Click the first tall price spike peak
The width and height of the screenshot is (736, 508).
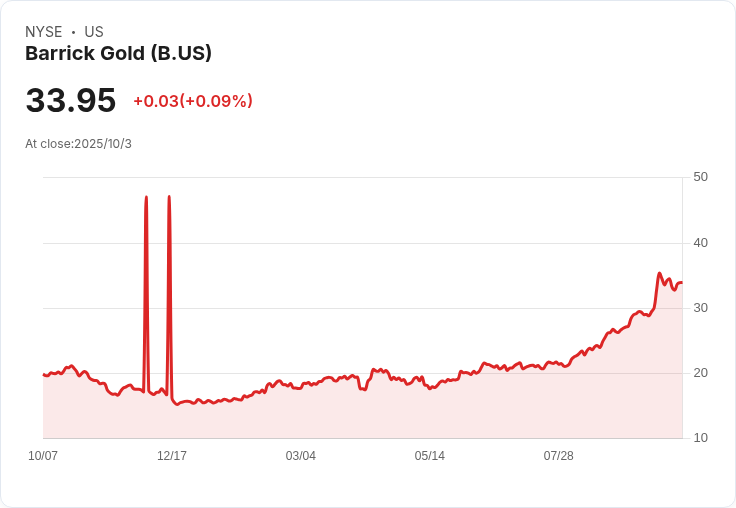tap(146, 197)
